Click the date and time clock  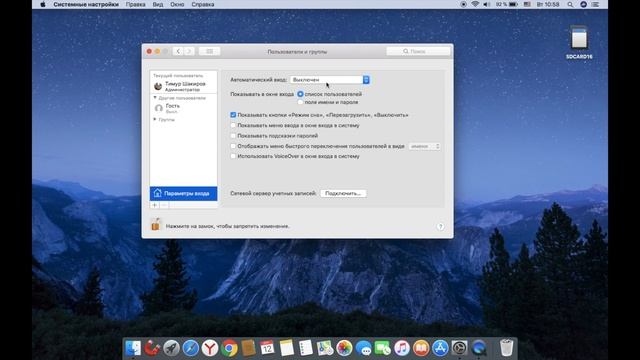(x=548, y=4)
